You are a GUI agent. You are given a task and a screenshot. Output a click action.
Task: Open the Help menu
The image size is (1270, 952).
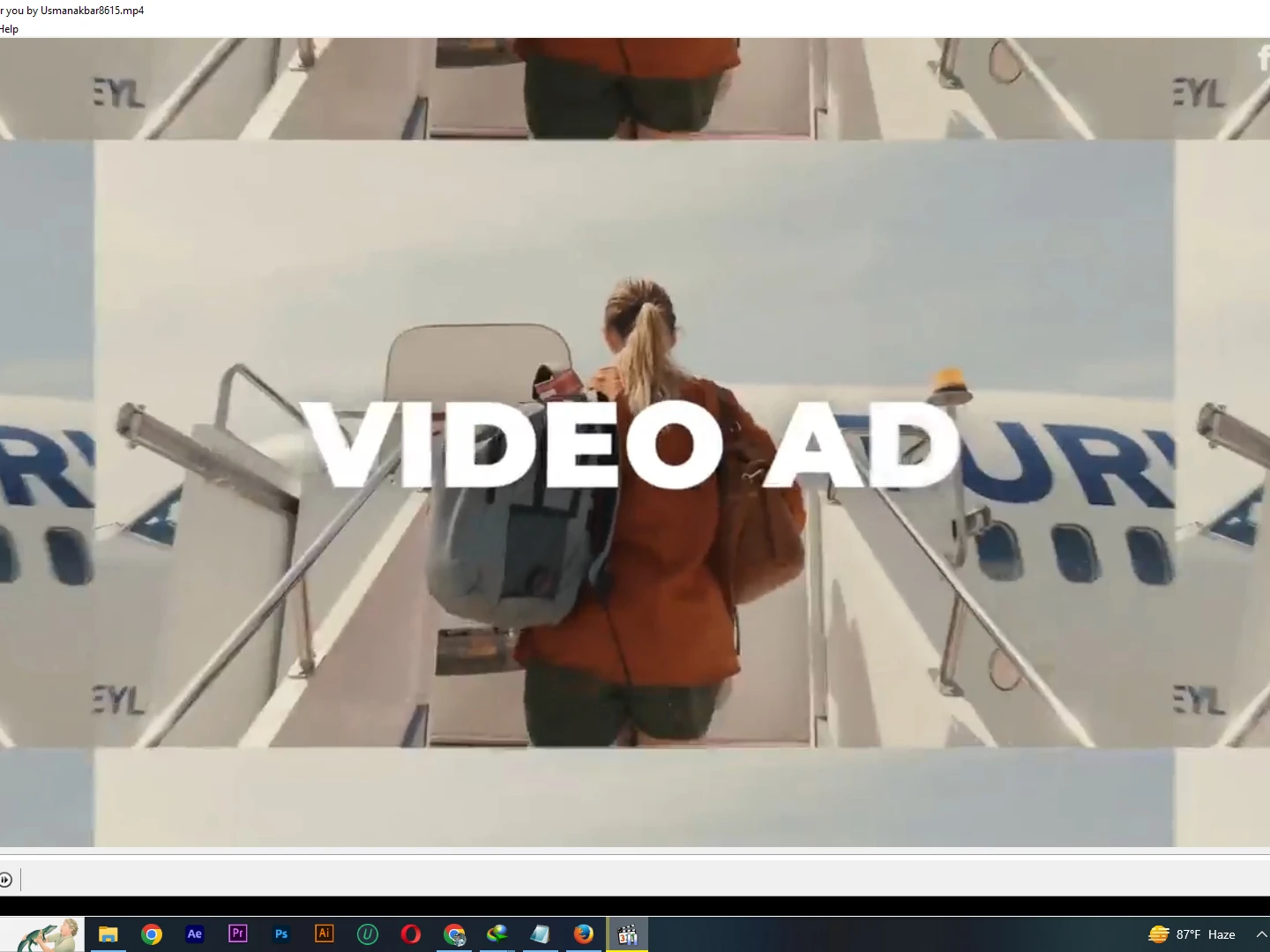coord(9,29)
